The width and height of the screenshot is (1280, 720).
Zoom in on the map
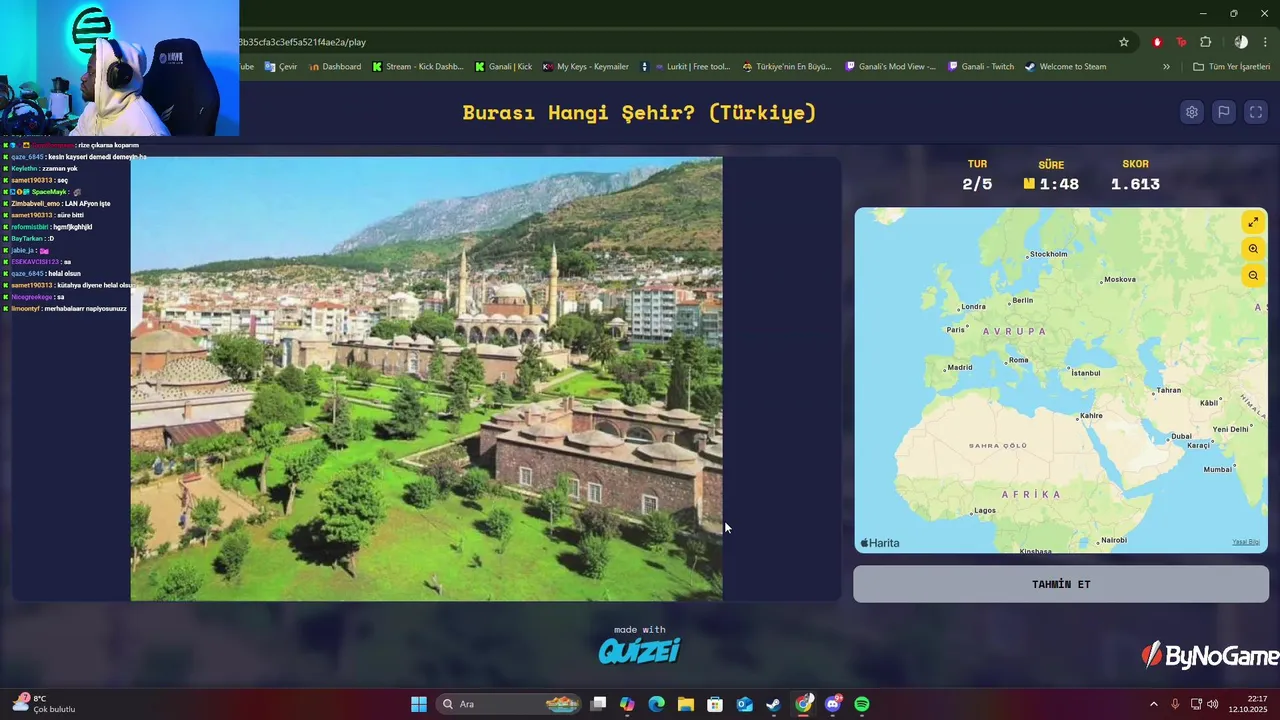point(1253,249)
